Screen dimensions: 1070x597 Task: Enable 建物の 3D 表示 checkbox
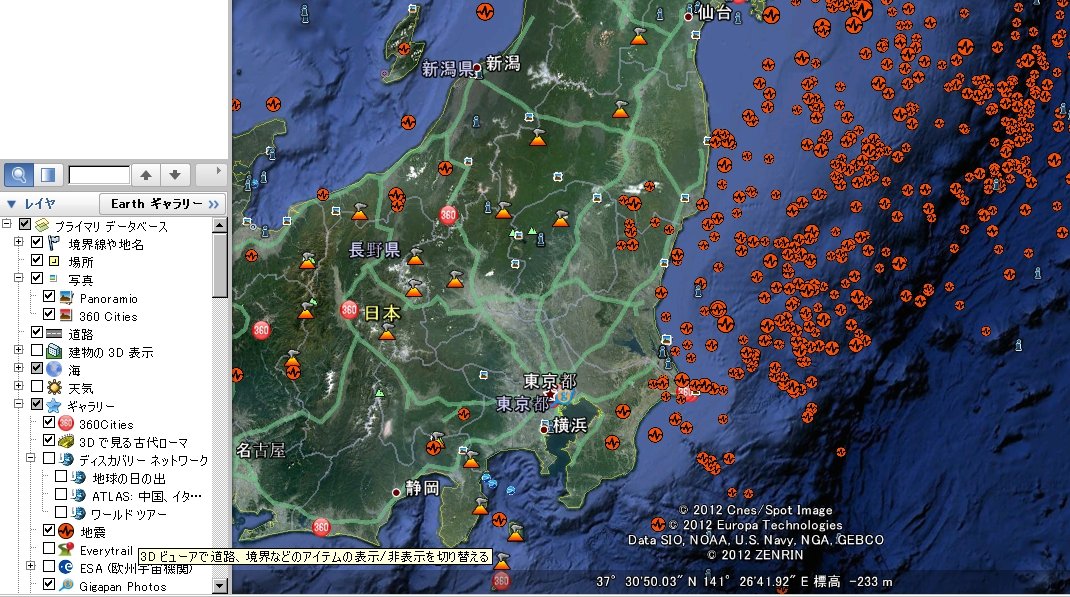[x=37, y=351]
